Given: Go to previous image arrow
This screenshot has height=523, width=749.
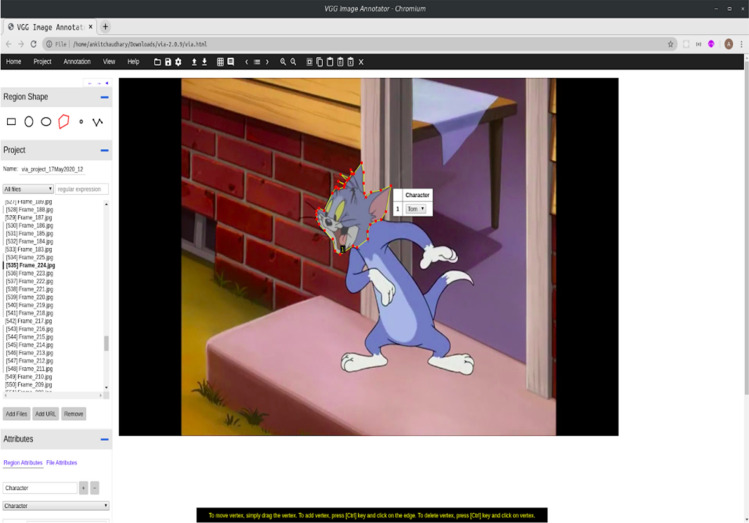Looking at the screenshot, I should 246,62.
